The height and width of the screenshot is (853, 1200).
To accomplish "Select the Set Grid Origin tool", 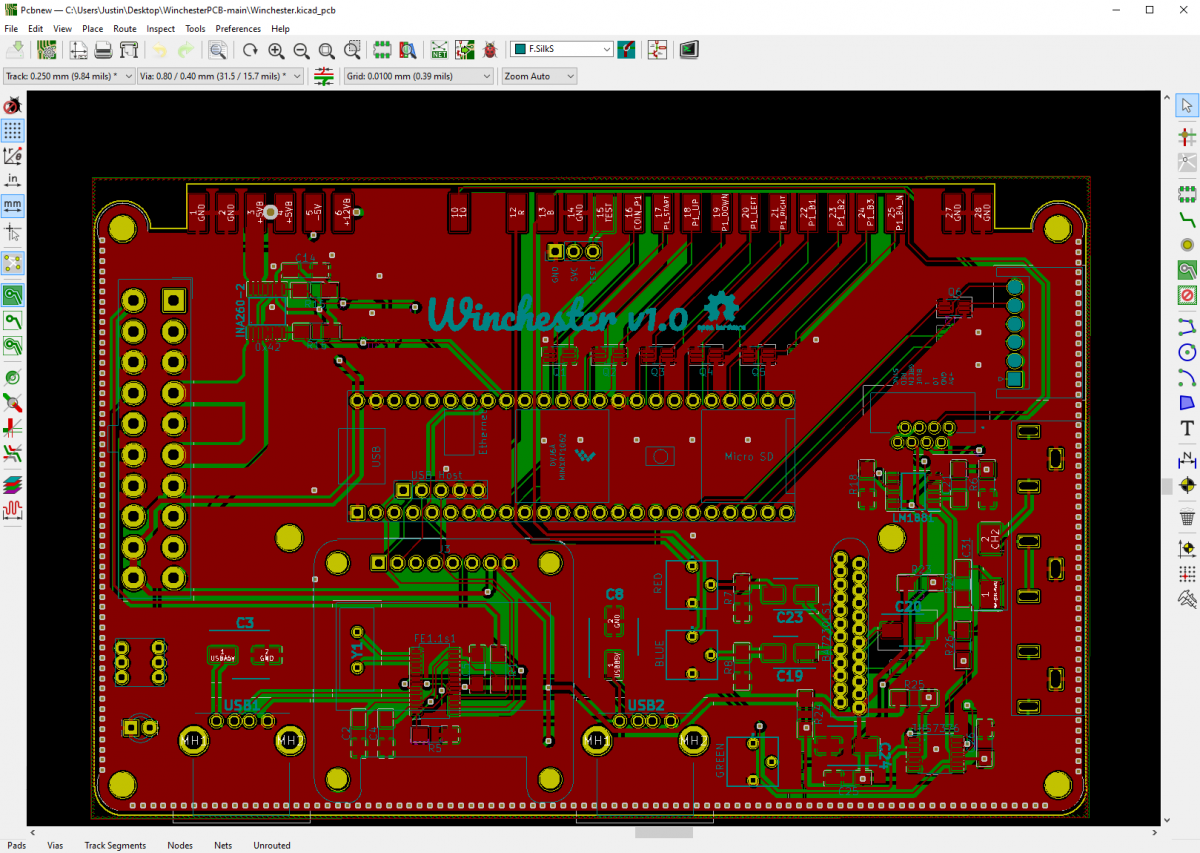I will 1187,574.
